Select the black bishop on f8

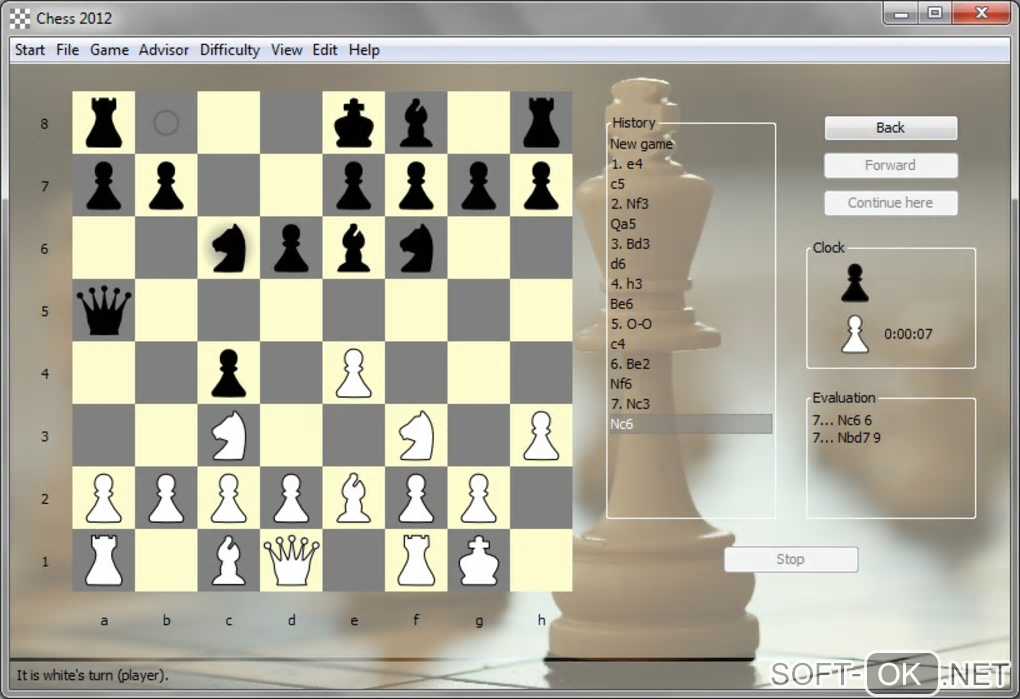tap(416, 122)
